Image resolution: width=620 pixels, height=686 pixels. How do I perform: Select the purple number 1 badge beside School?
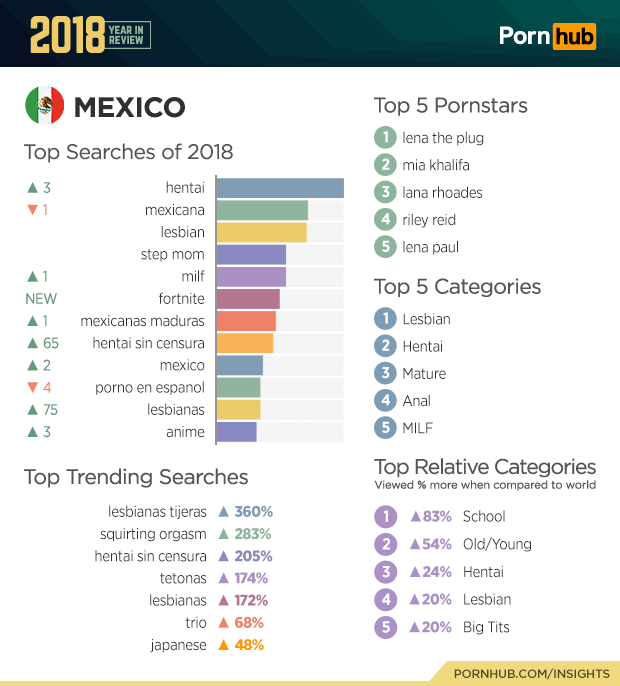click(x=385, y=517)
